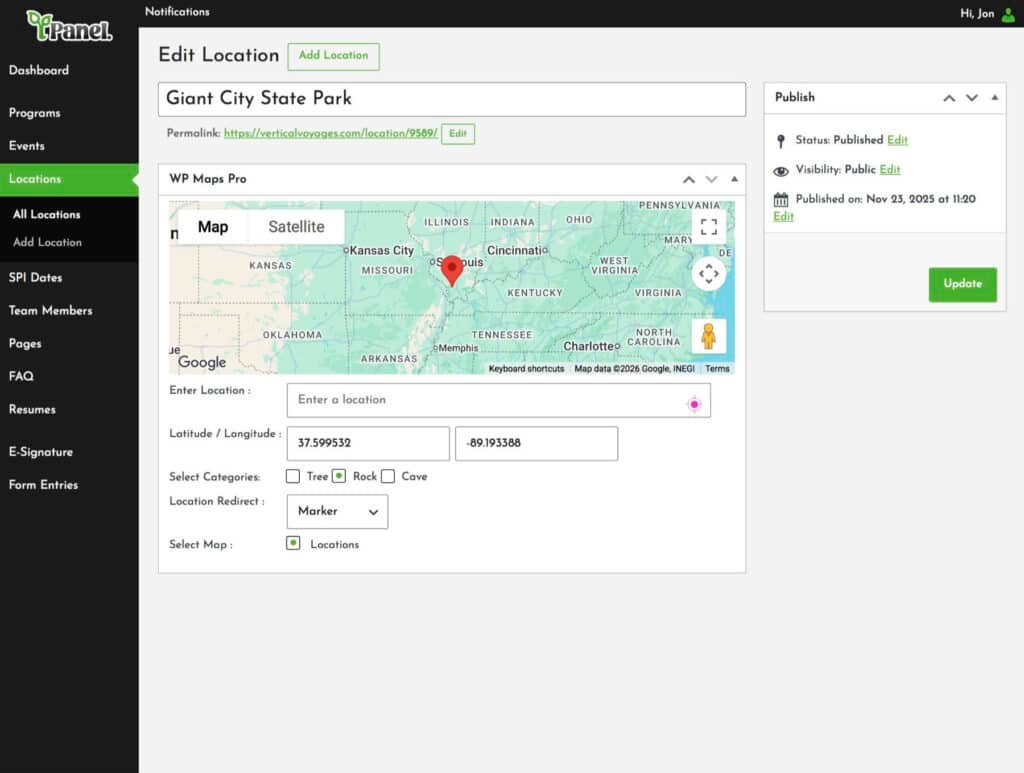This screenshot has width=1024, height=773.
Task: Toggle fullscreen view on the map
Action: point(709,227)
